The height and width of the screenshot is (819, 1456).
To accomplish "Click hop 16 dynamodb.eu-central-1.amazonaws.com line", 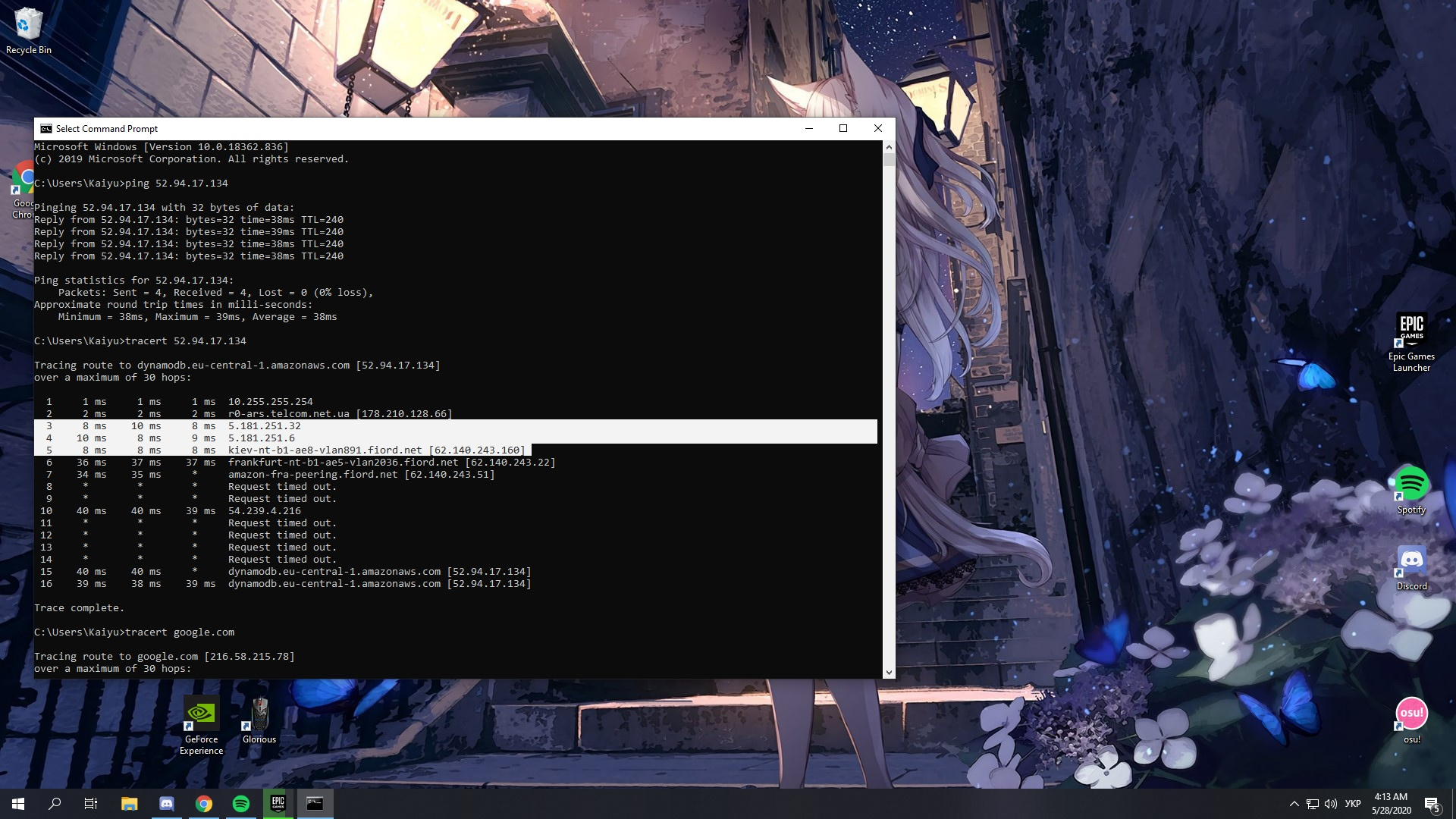I will coord(286,584).
